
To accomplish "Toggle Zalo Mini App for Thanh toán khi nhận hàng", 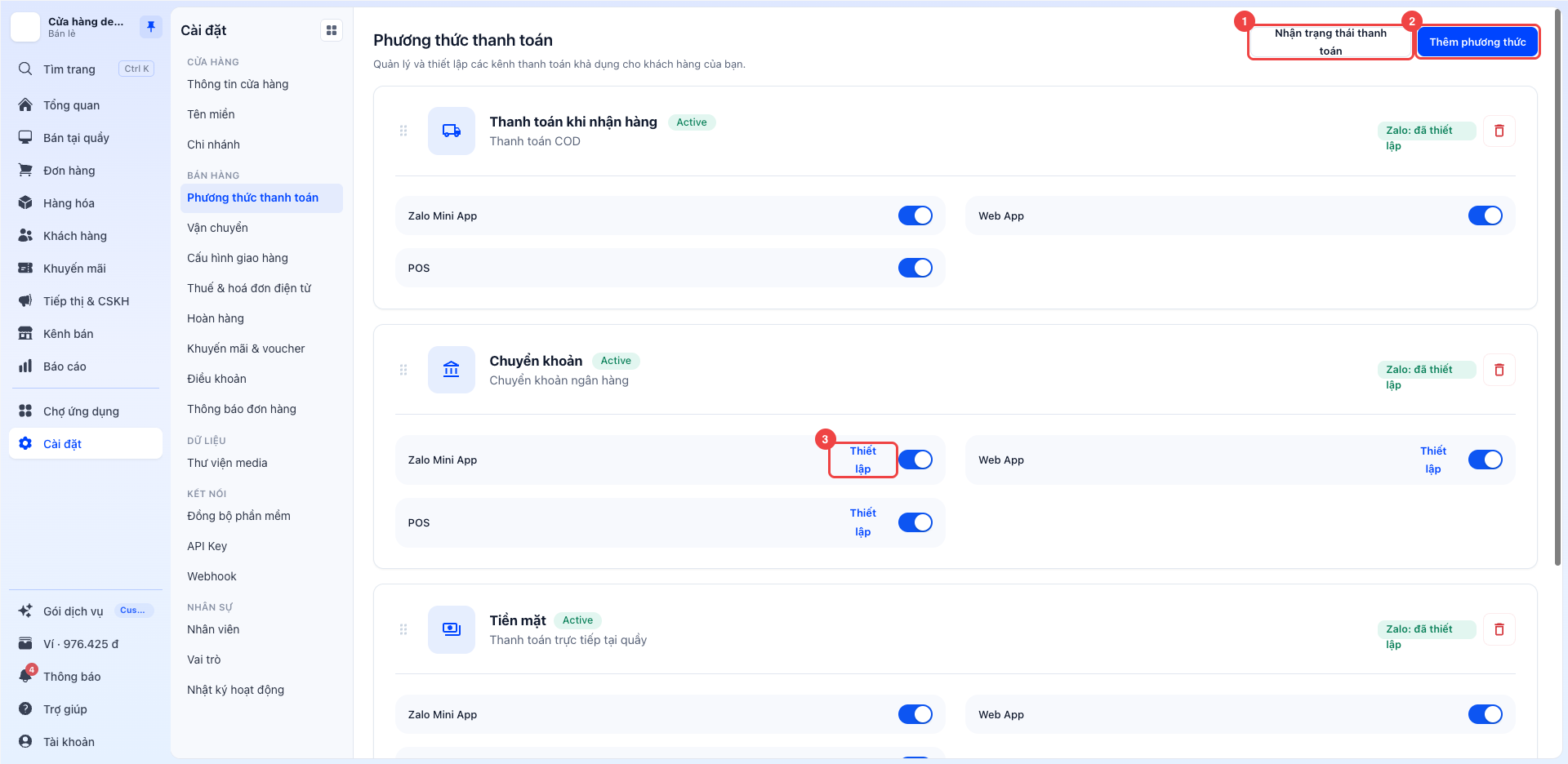I will point(915,215).
